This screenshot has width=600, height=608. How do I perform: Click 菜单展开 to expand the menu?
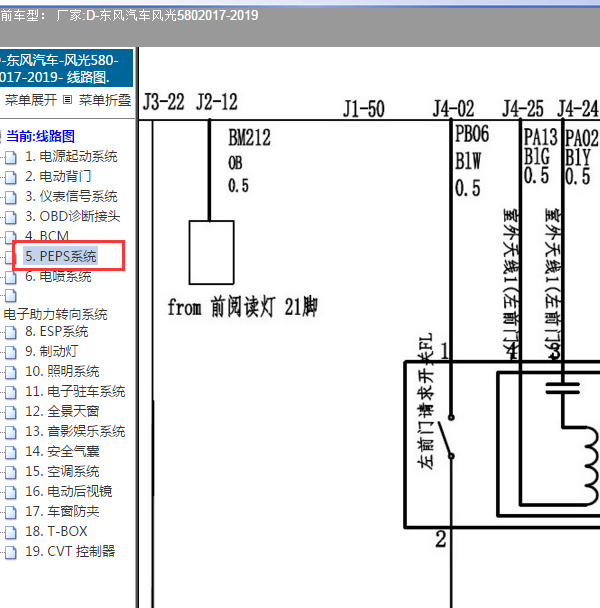tap(31, 100)
